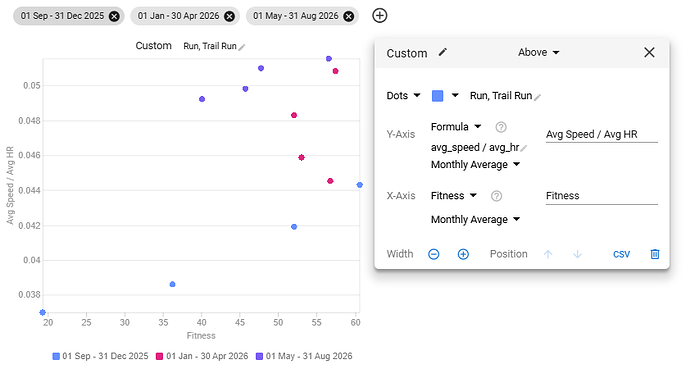Click the X-Axis Fitness label field
The width and height of the screenshot is (690, 368).
coord(602,196)
